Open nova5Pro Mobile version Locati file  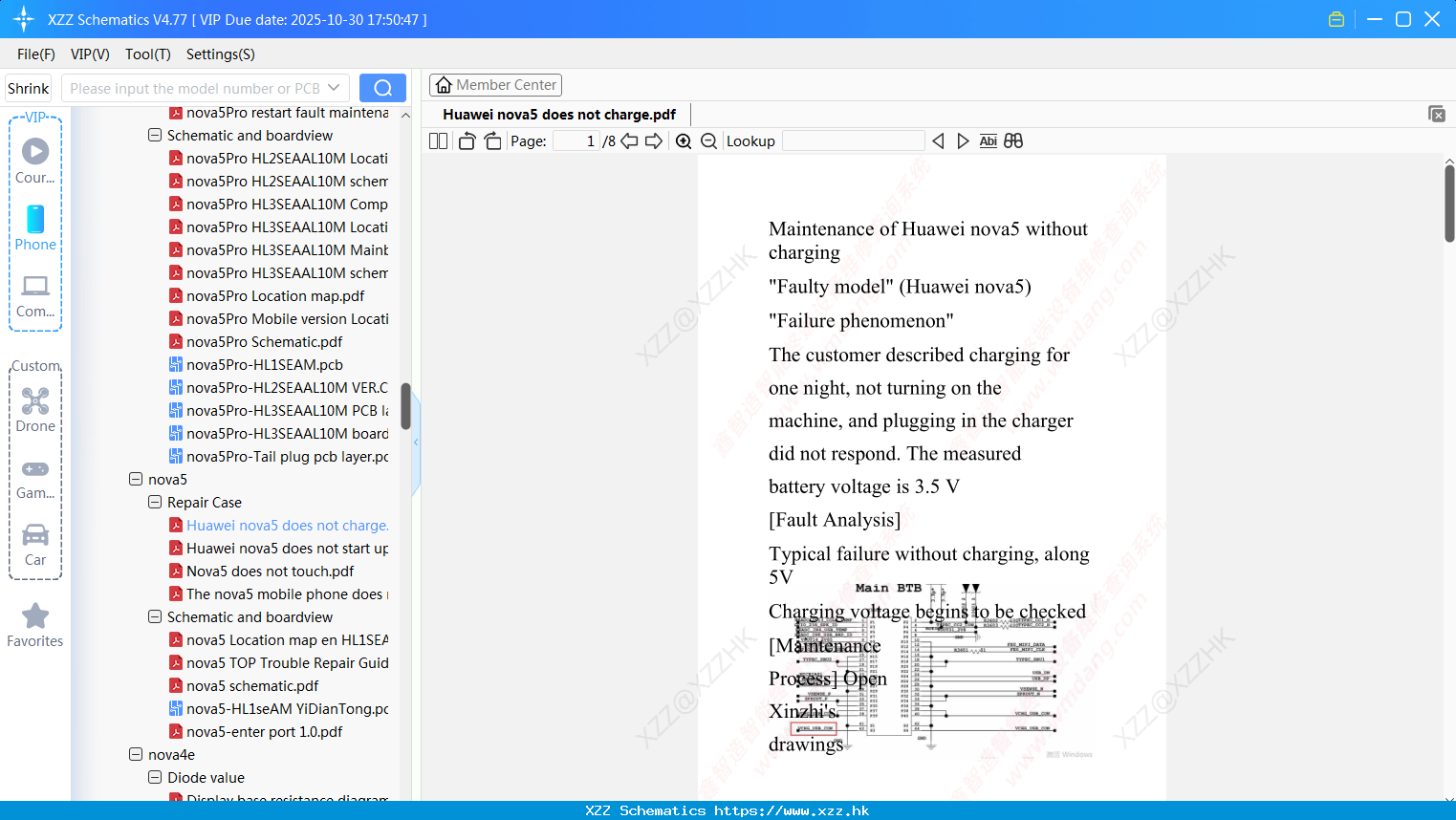278,319
